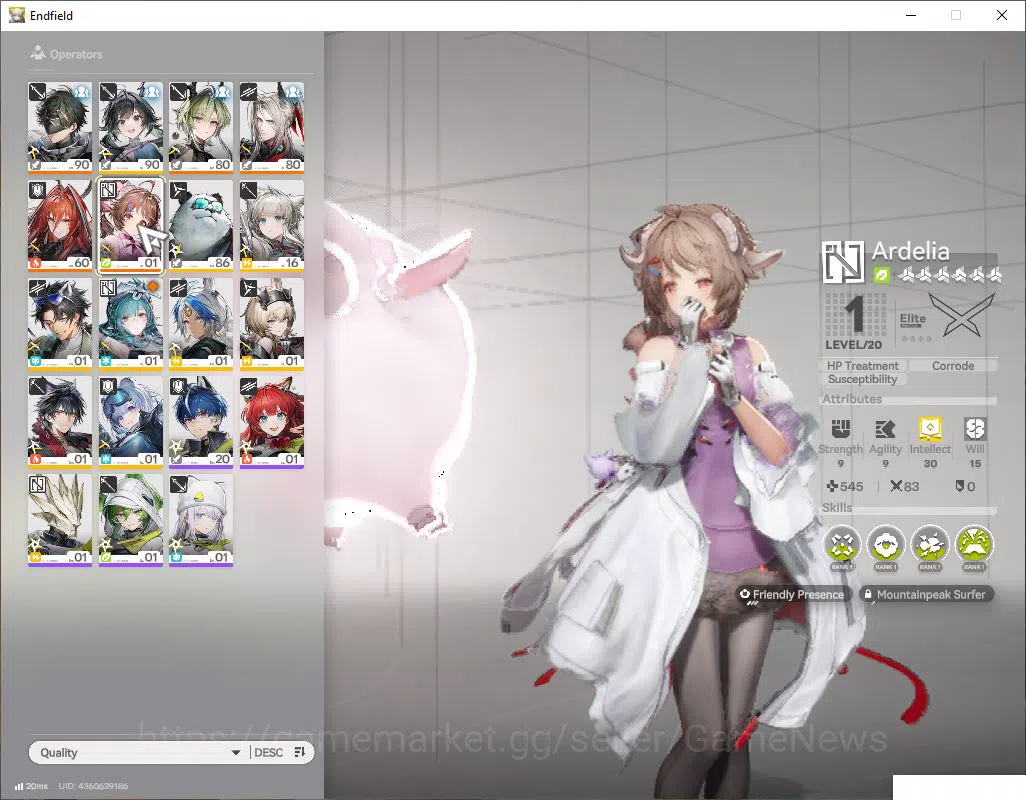The width and height of the screenshot is (1026, 800).
Task: Click the network ping 20ms indicator
Action: pyautogui.click(x=31, y=786)
